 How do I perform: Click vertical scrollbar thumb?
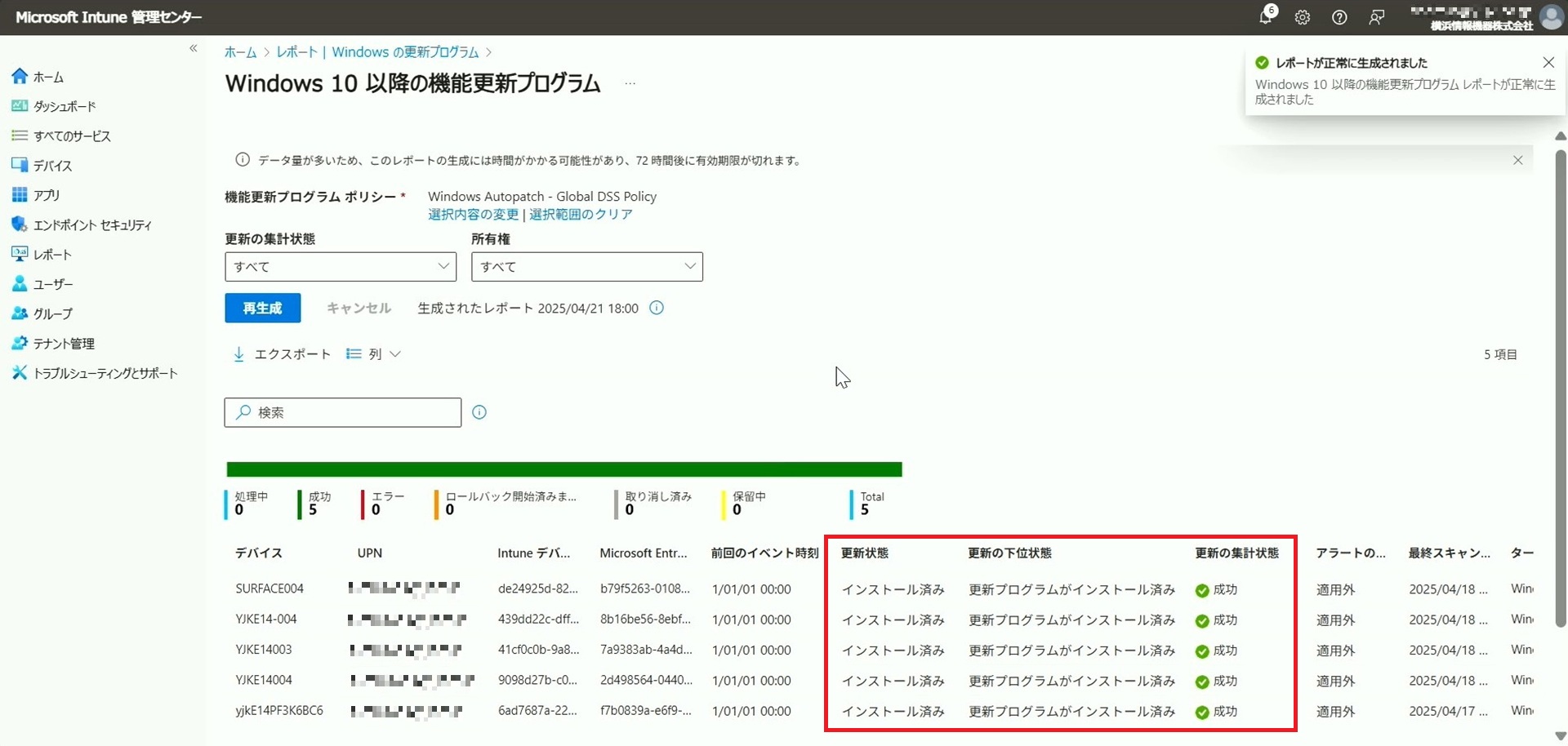point(1561,388)
